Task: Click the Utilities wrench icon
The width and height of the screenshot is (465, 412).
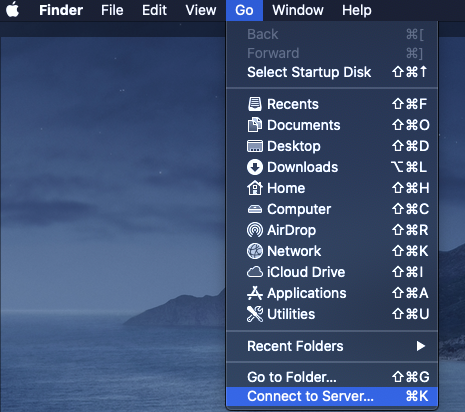Action: tap(255, 314)
